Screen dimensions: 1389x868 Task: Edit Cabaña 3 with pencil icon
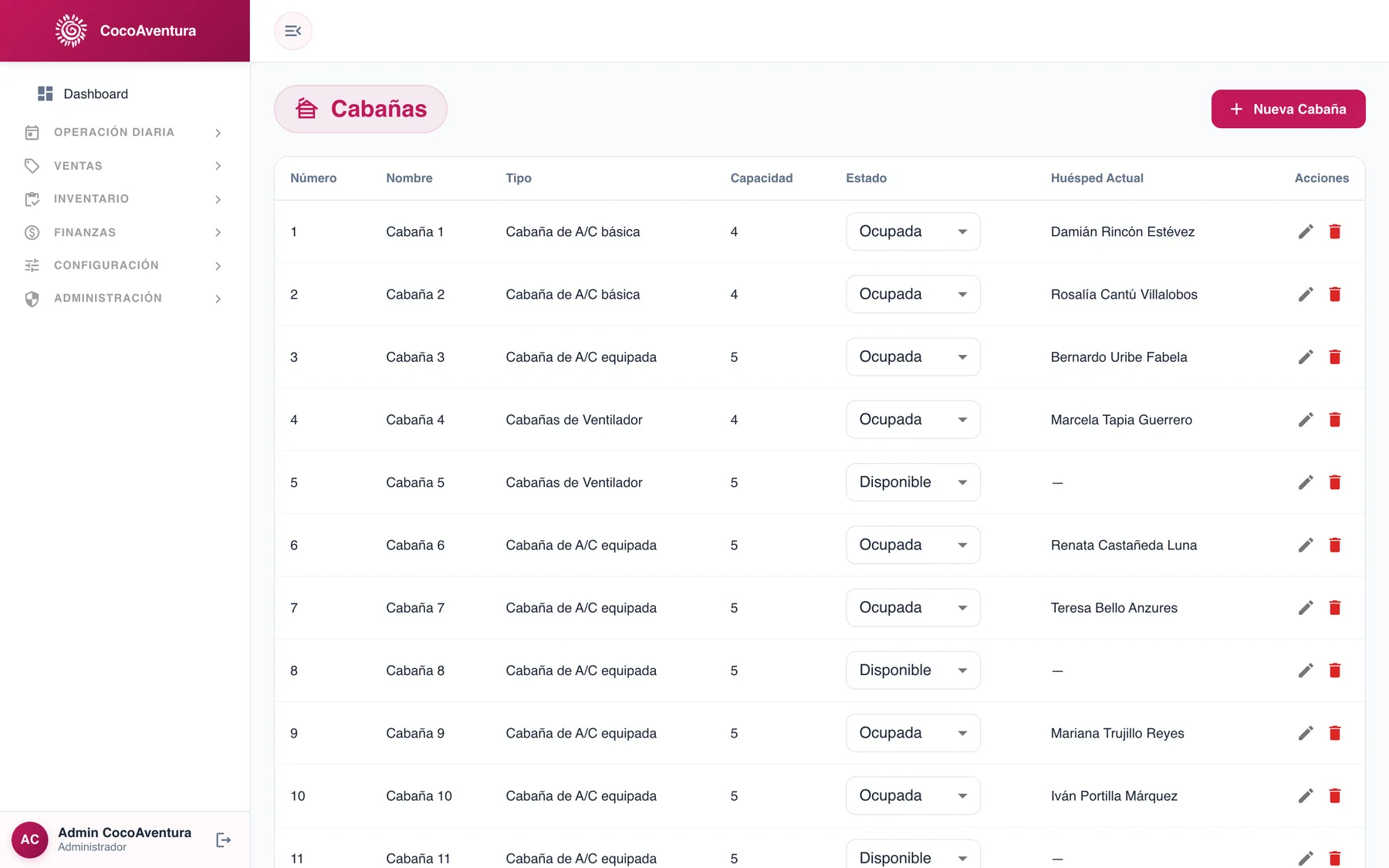(x=1306, y=356)
